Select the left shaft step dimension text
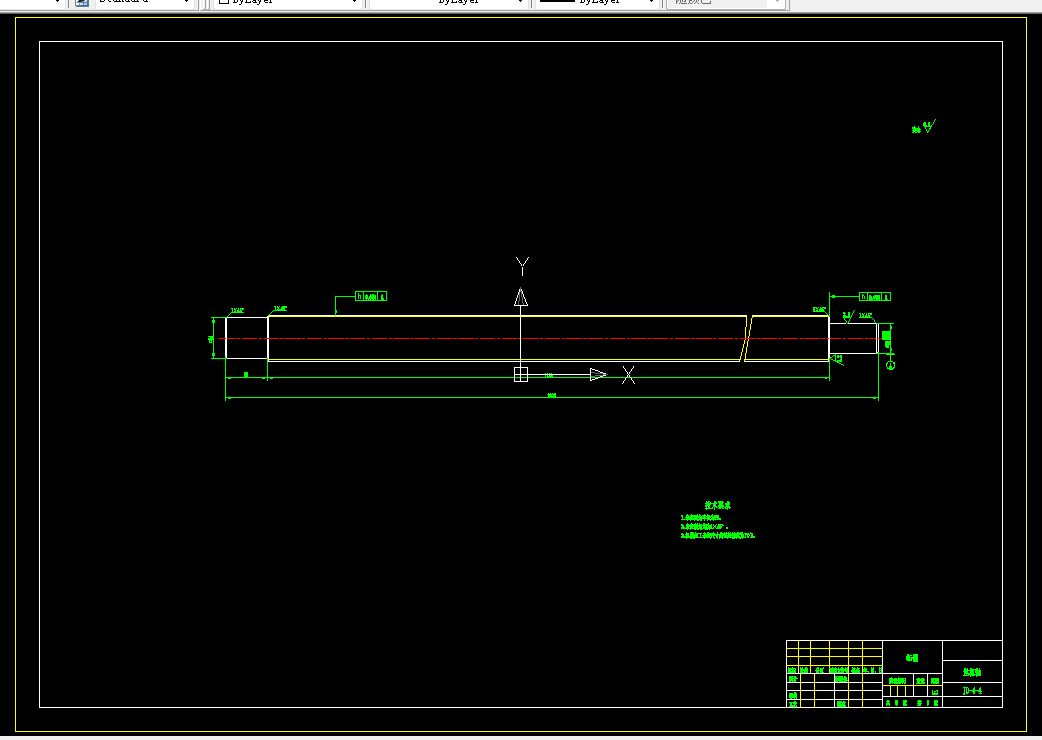The height and width of the screenshot is (740, 1042). [246, 375]
